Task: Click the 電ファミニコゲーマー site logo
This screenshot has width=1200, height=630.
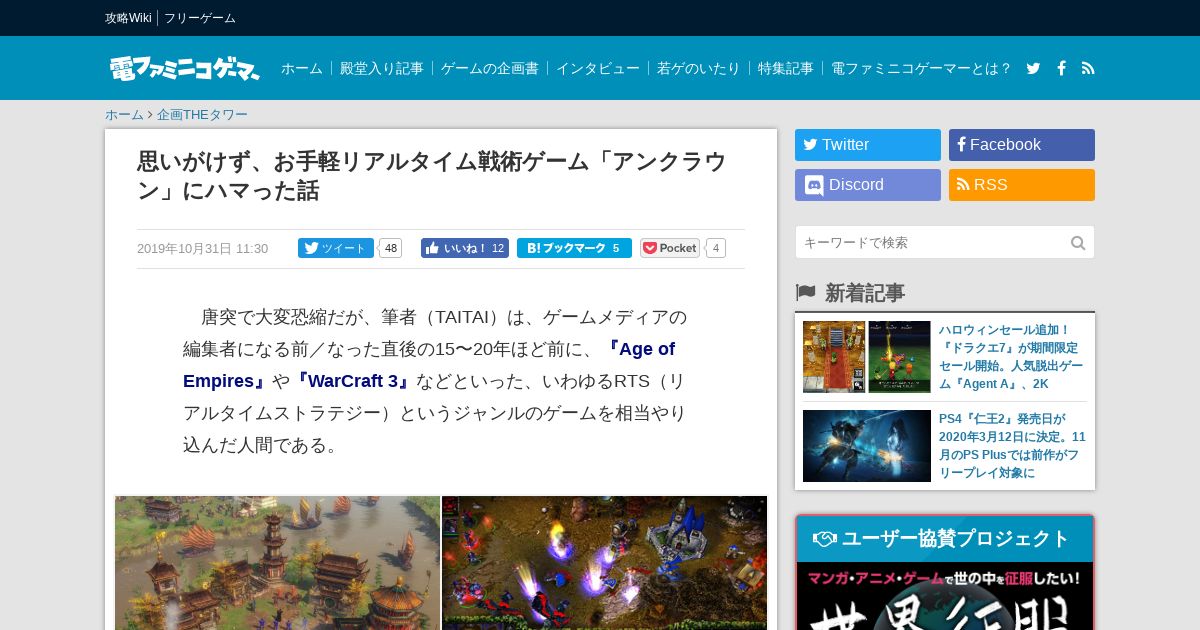Action: 184,68
